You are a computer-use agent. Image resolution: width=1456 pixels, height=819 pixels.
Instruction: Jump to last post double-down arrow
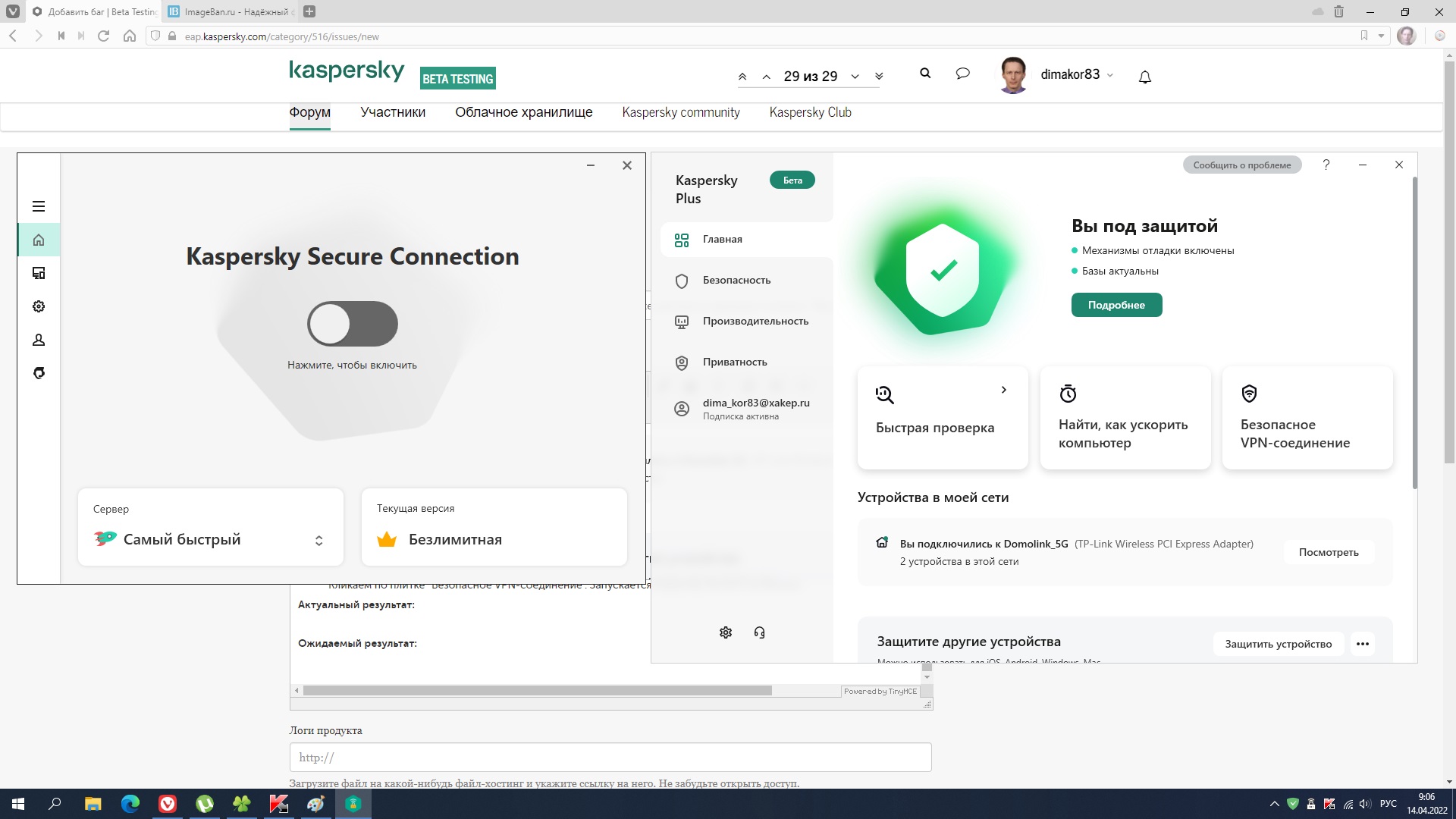(879, 77)
